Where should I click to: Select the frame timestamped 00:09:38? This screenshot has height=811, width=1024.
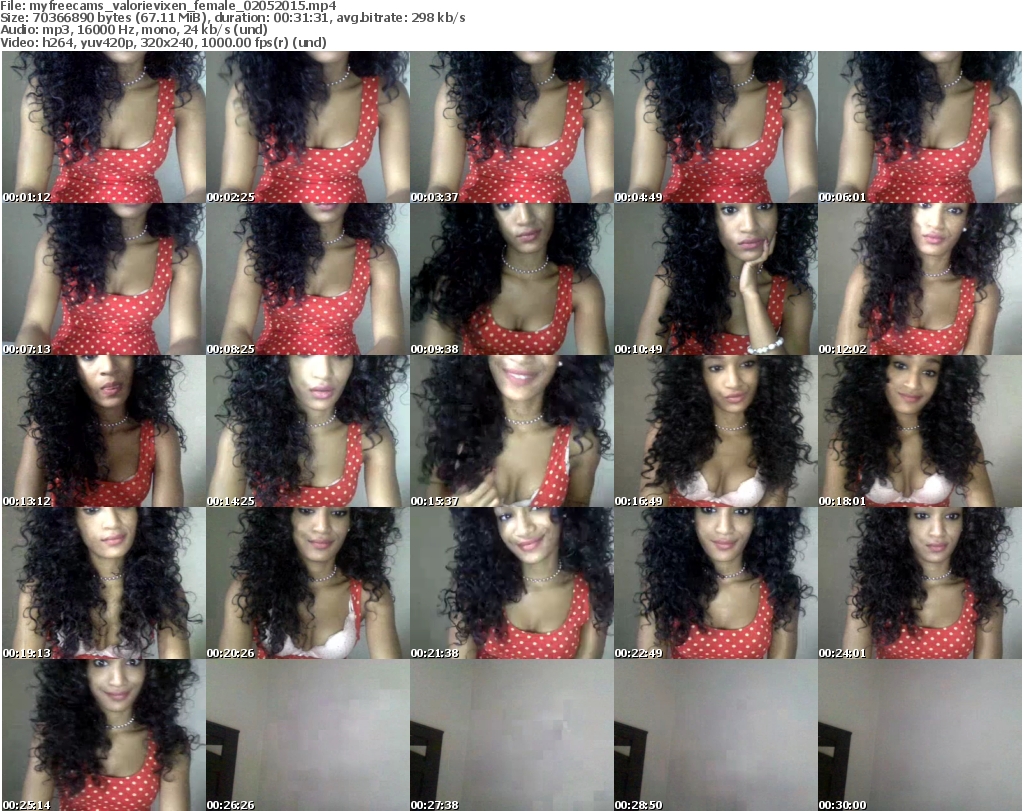512,279
